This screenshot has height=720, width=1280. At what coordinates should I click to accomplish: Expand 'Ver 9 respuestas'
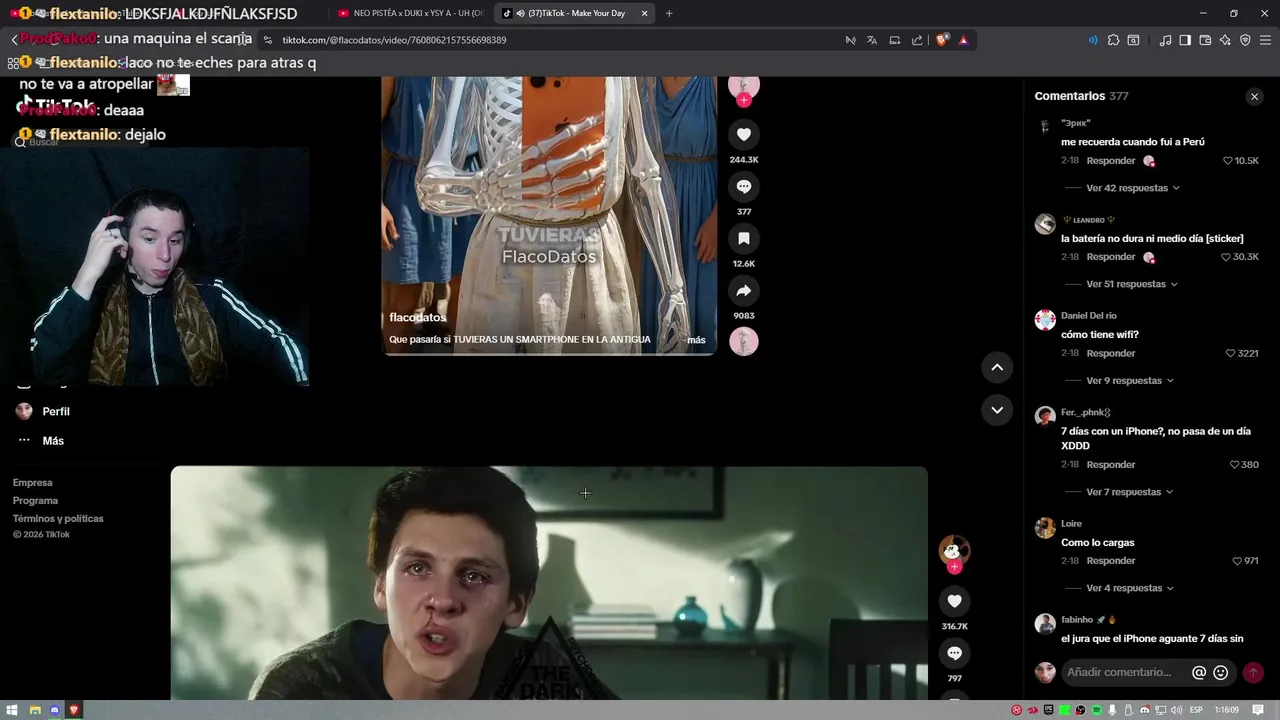1130,380
